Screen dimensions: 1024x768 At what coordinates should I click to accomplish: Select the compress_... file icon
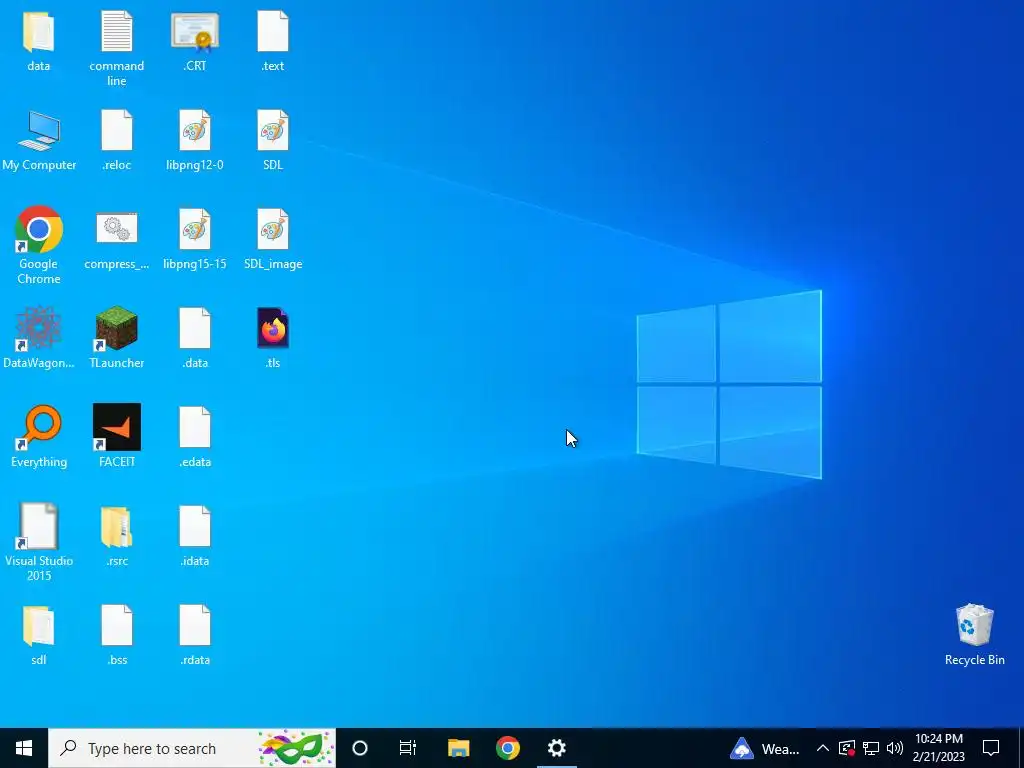tap(117, 229)
